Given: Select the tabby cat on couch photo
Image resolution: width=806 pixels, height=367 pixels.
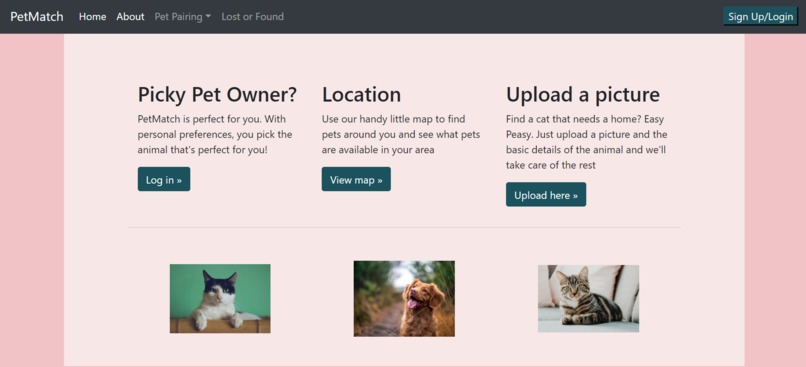Looking at the screenshot, I should [x=589, y=299].
